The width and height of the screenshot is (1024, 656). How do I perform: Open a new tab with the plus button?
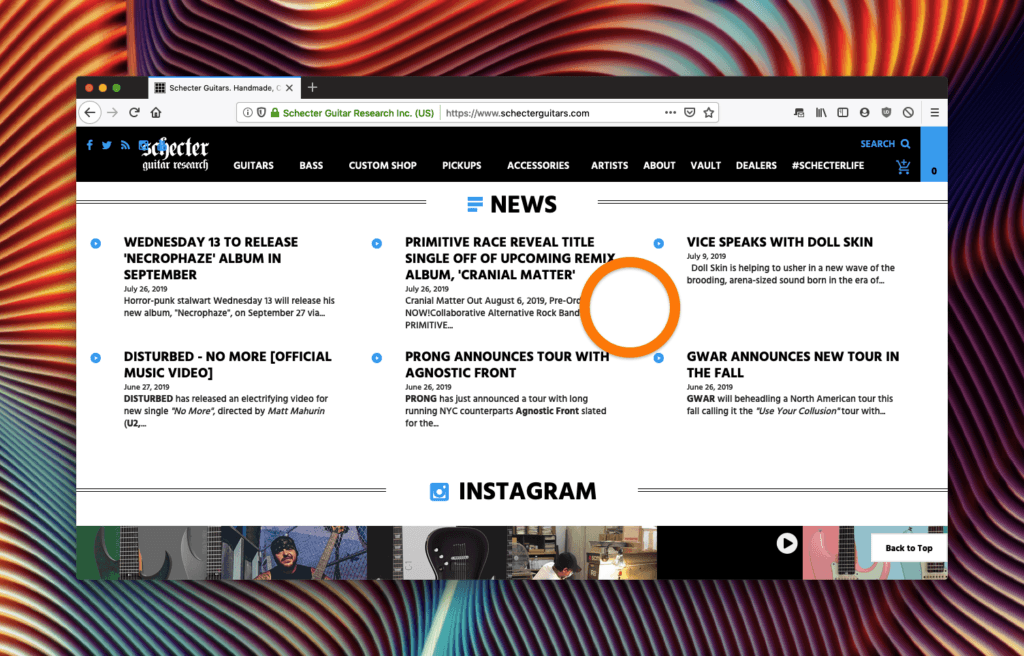point(312,88)
